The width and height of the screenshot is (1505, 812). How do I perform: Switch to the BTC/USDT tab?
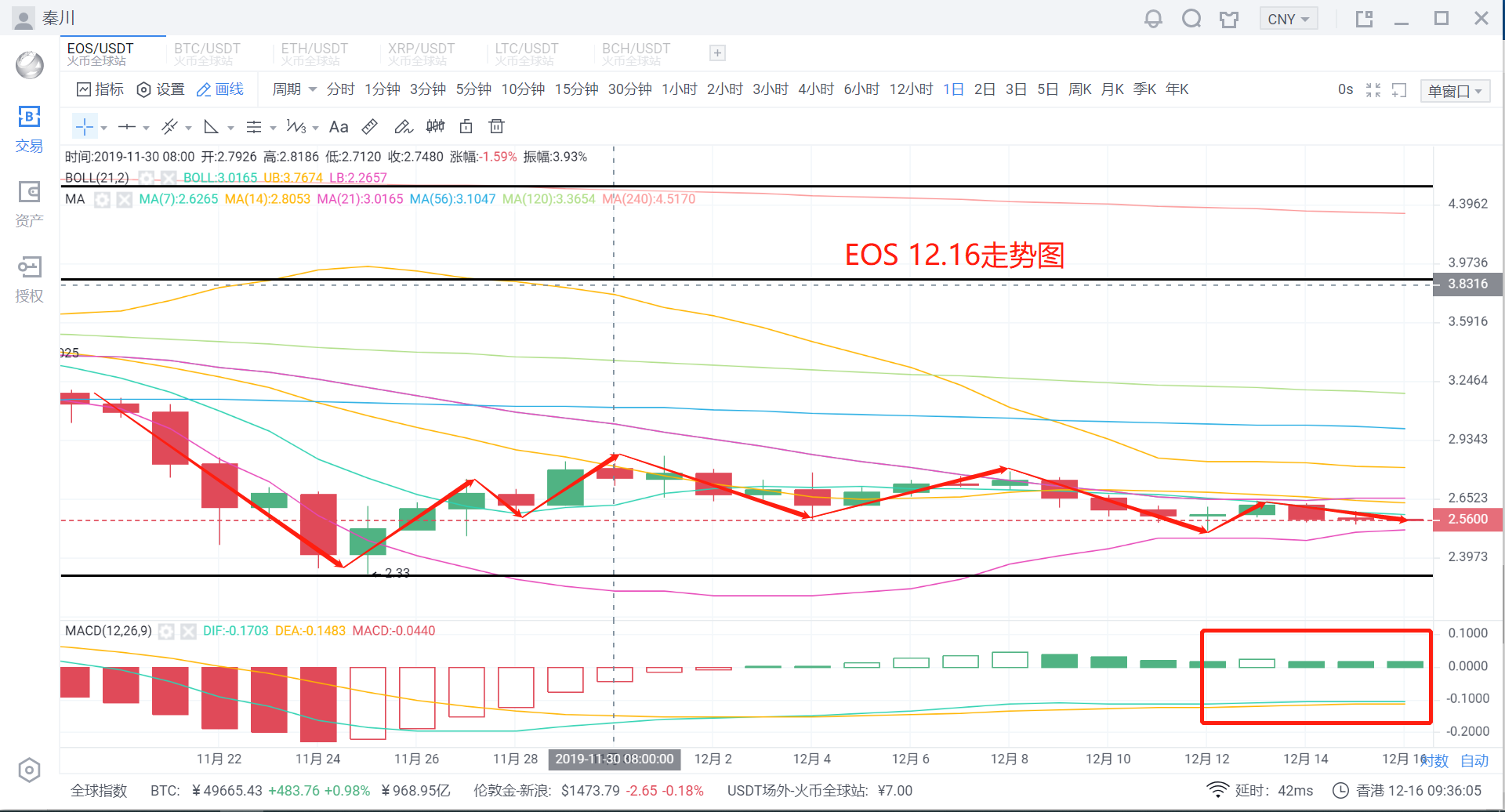(207, 53)
